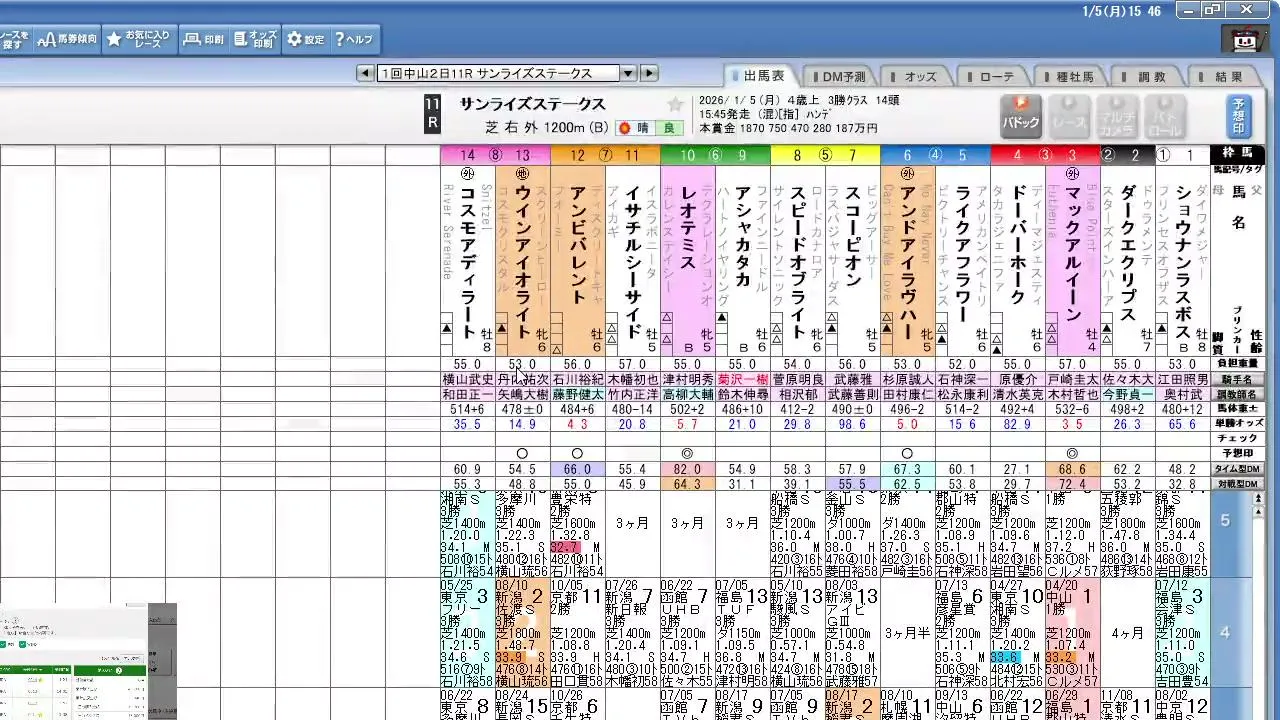Click the greyed レース video button
Viewport: 1280px width, 720px height.
click(x=1068, y=117)
